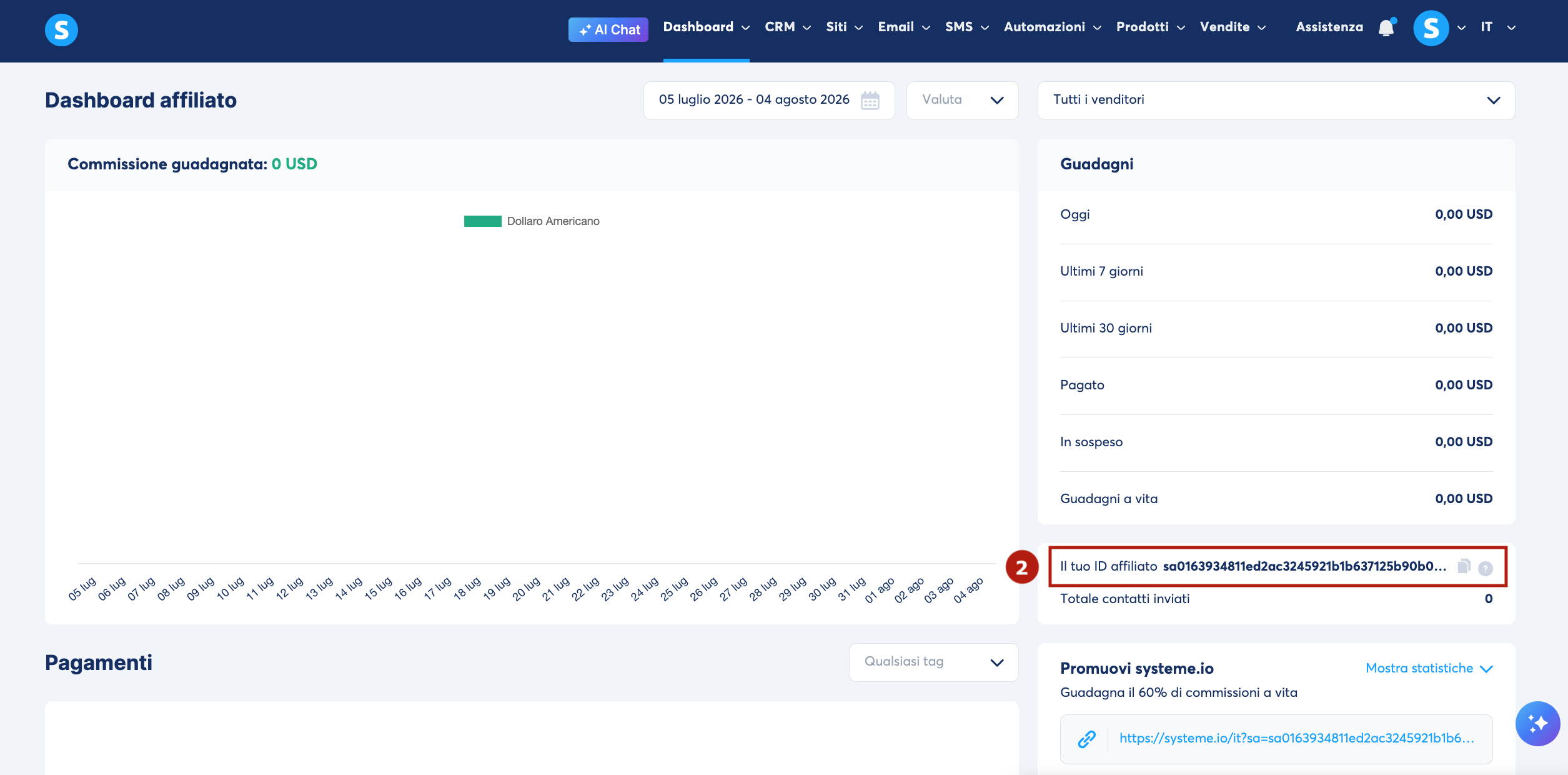Go to Assistenza
Viewport: 1568px width, 775px height.
[x=1329, y=27]
